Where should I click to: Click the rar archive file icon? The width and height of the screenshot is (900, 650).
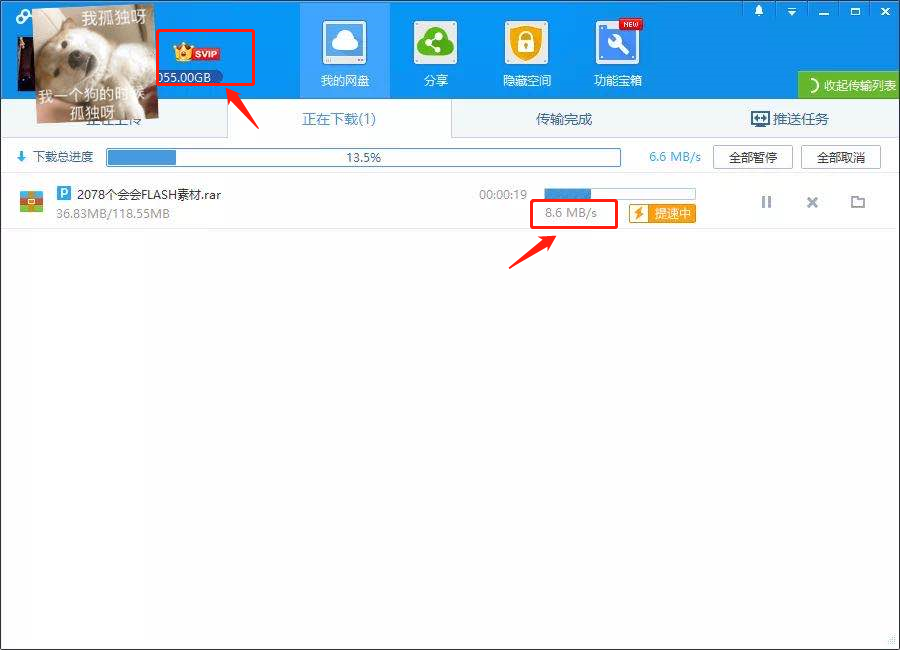[x=31, y=202]
